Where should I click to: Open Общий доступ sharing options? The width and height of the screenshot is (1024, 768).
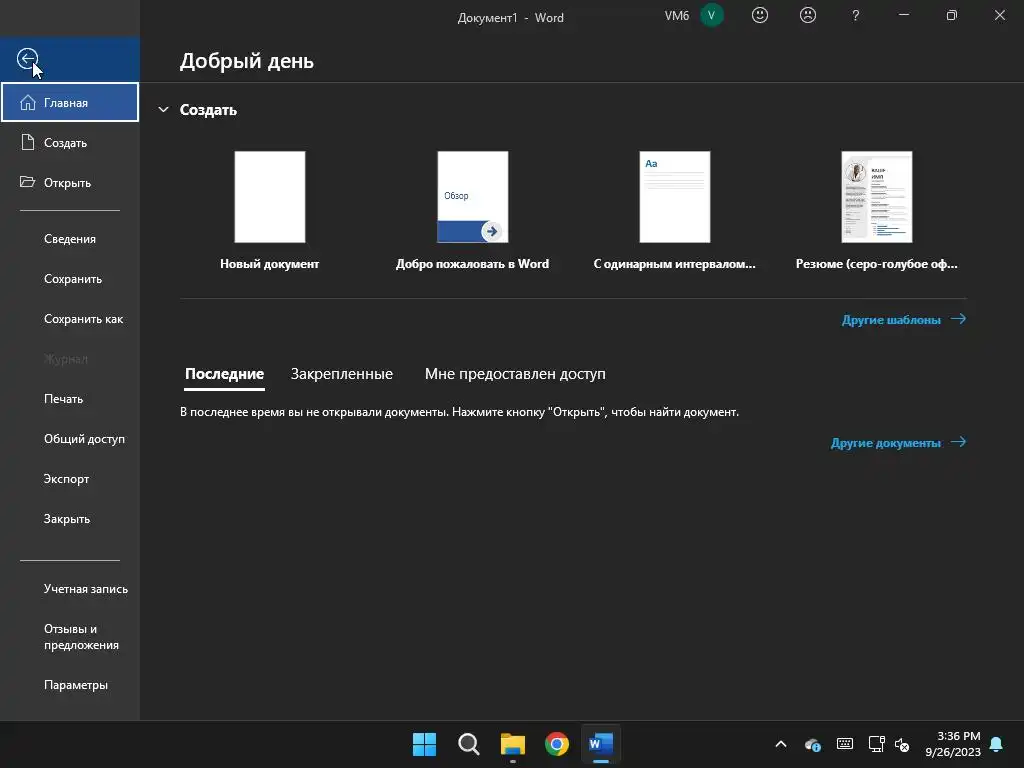[70, 439]
